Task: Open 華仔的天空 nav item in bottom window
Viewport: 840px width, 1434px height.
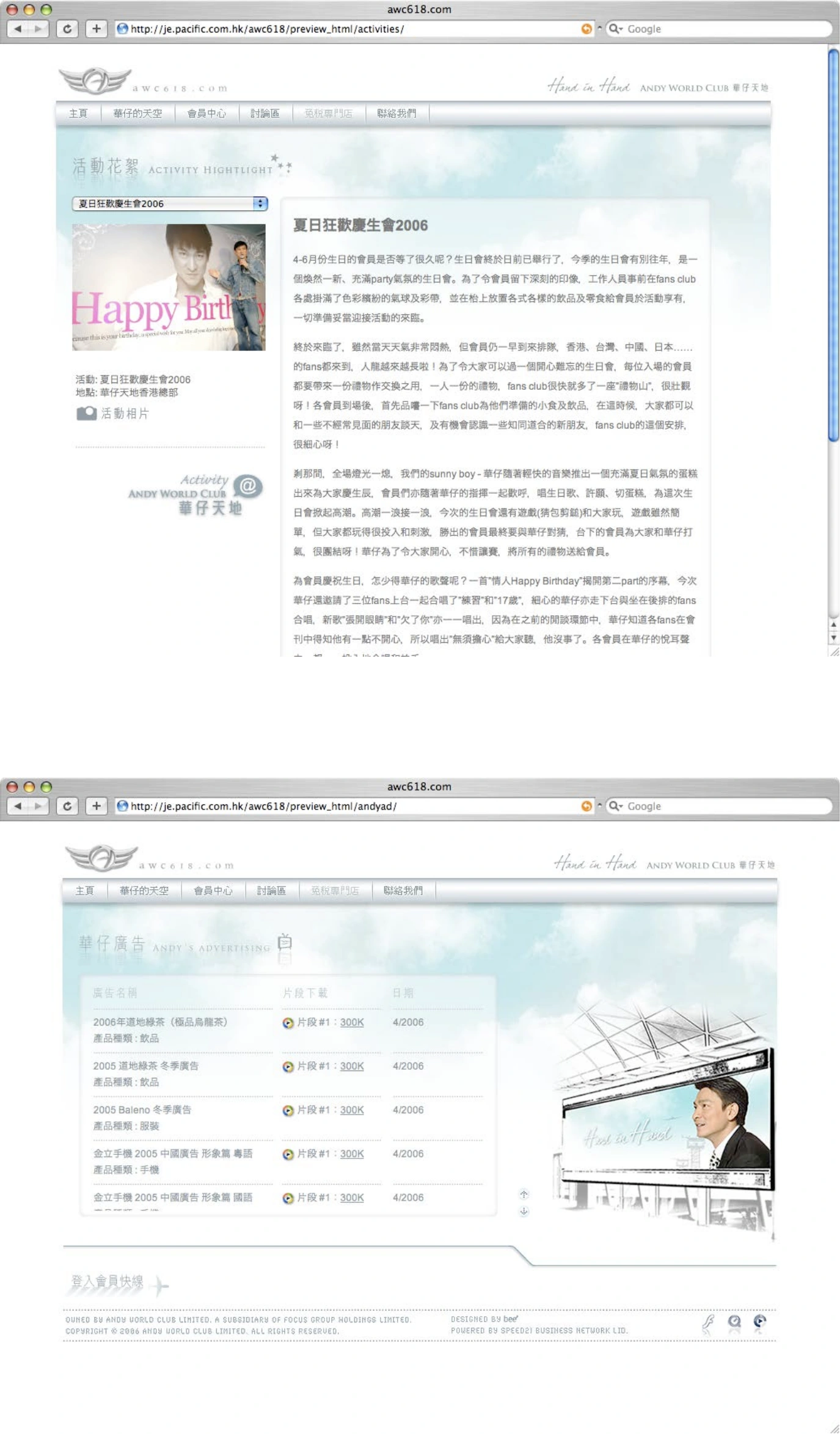Action: (x=144, y=890)
